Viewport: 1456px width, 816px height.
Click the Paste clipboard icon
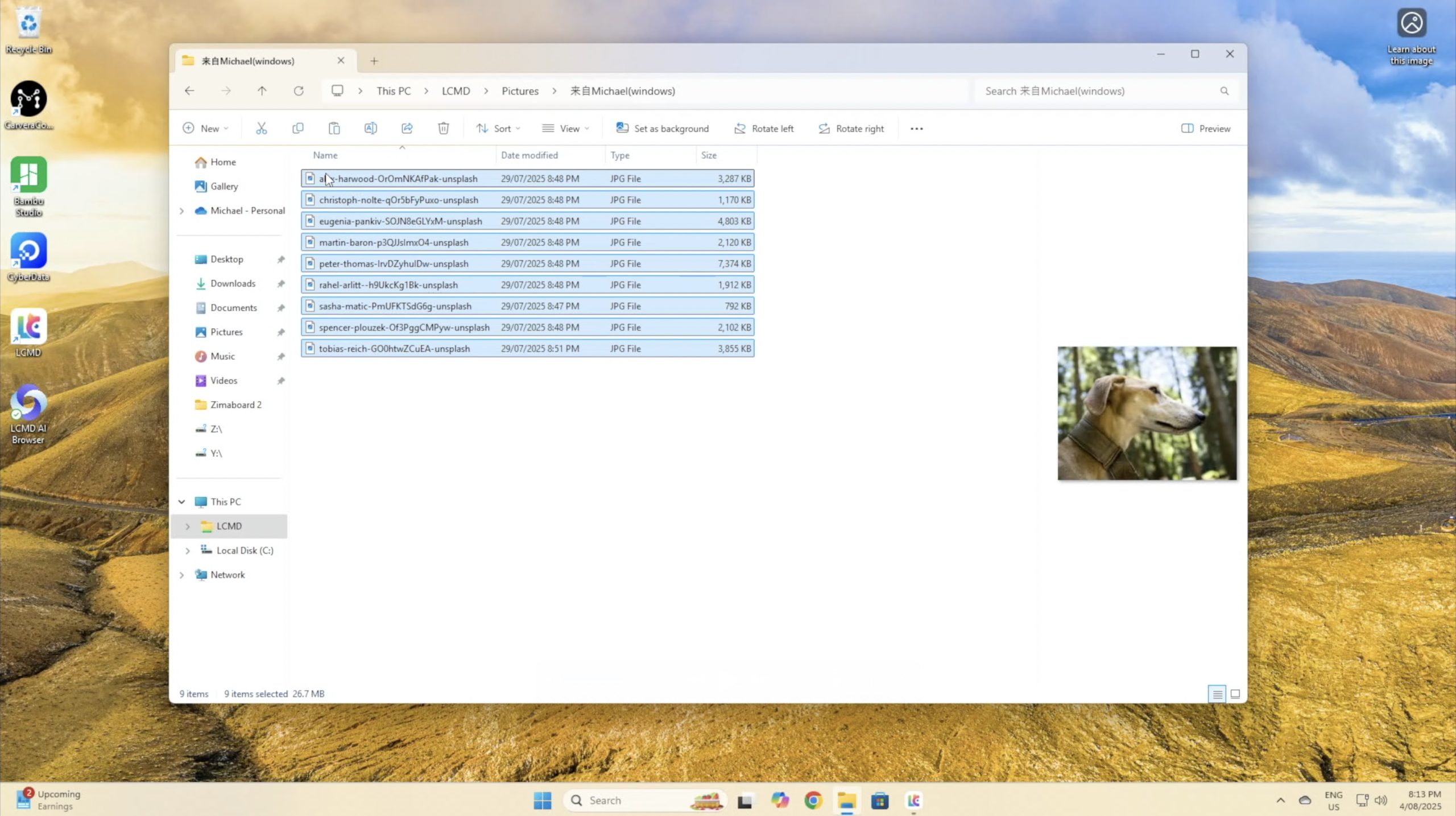[x=334, y=129]
